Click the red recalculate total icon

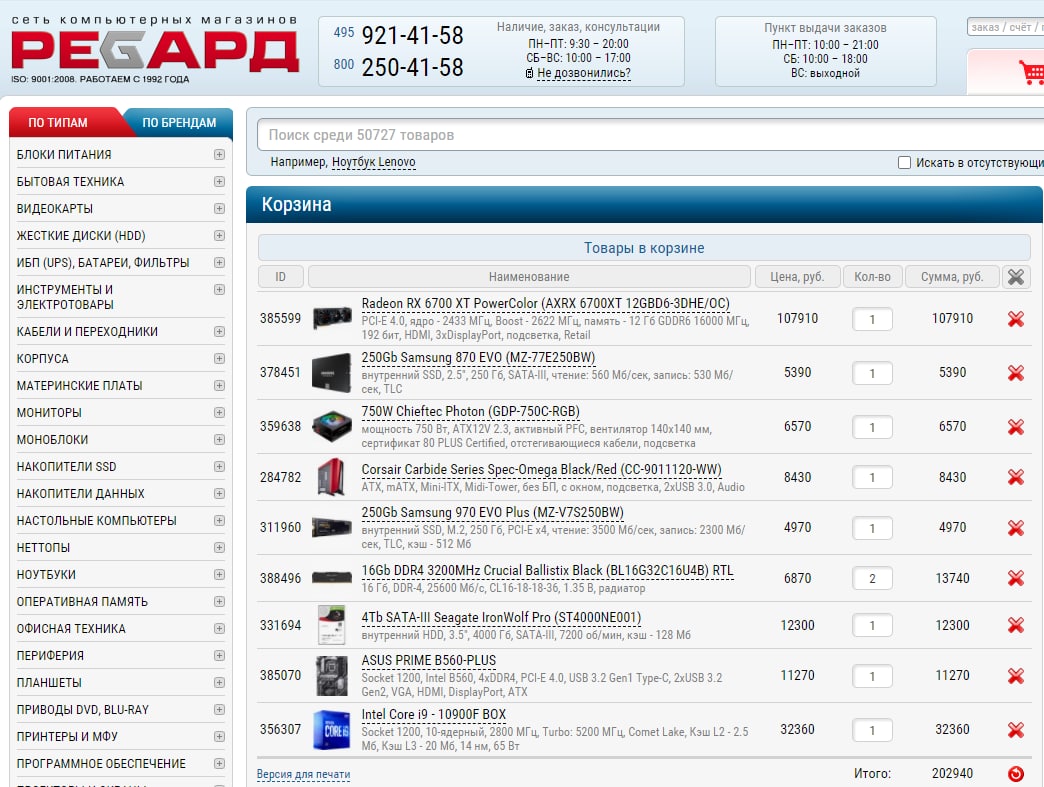1015,774
